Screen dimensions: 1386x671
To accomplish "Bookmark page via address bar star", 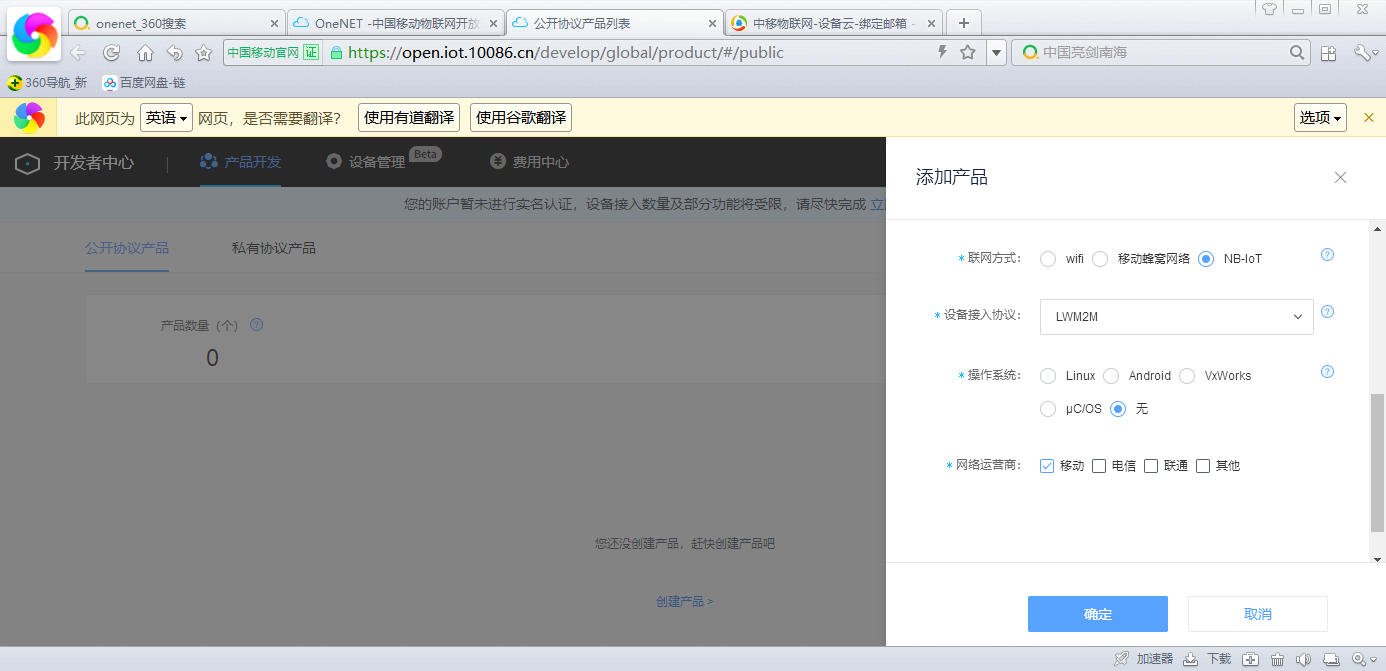I will click(968, 52).
